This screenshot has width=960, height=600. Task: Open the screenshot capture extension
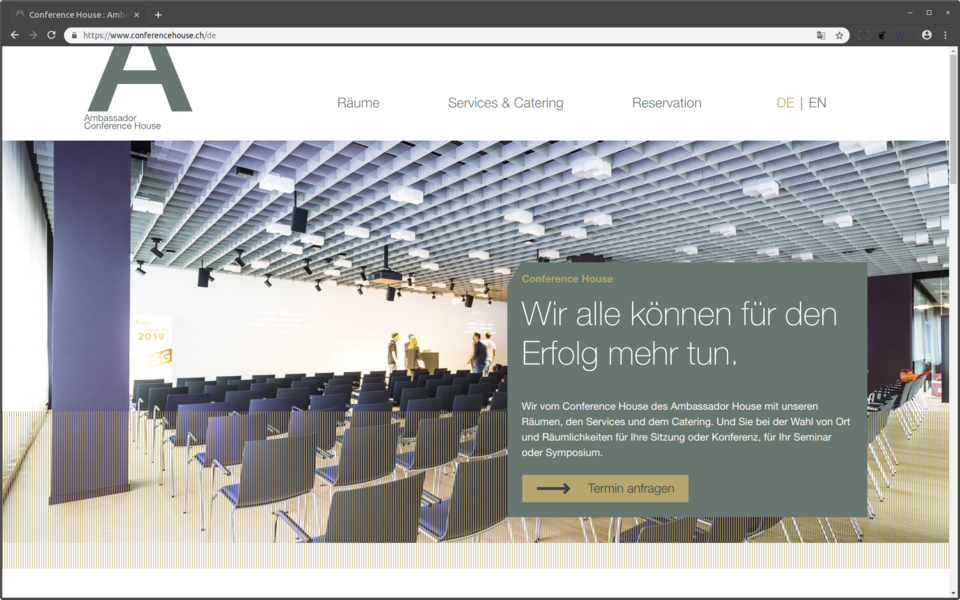pyautogui.click(x=863, y=36)
